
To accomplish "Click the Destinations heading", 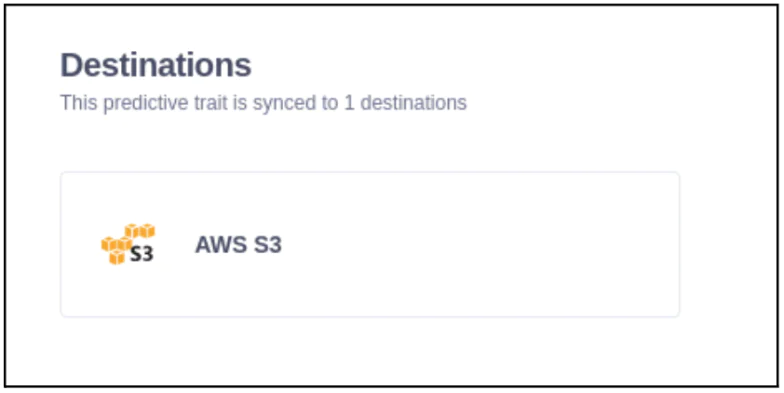I will point(156,65).
